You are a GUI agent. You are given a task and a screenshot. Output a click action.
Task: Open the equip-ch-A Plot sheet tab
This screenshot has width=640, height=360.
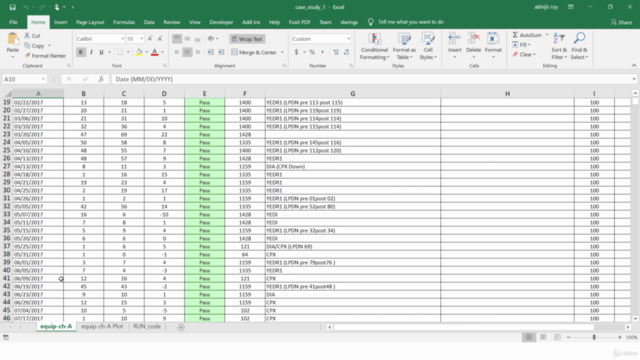tap(102, 327)
